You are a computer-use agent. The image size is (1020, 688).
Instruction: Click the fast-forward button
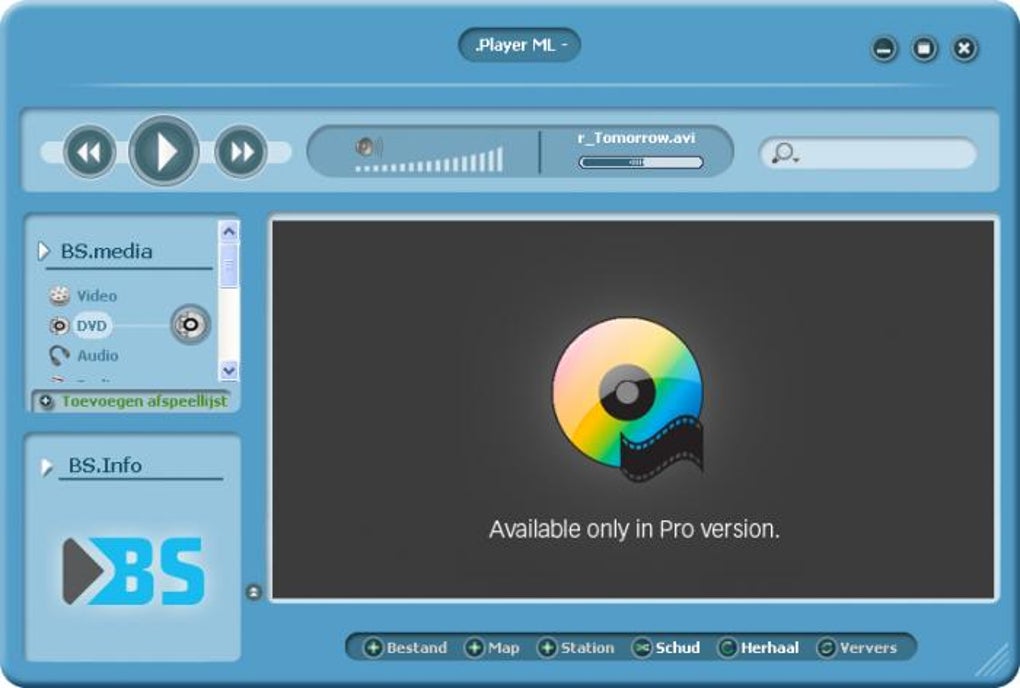click(x=241, y=152)
